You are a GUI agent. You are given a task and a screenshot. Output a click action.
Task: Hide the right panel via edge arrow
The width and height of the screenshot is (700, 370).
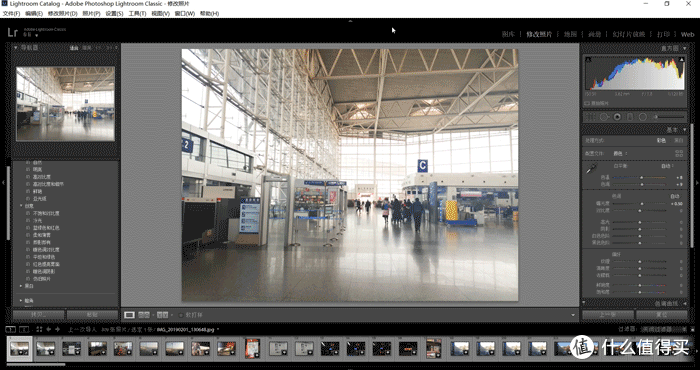tap(697, 182)
